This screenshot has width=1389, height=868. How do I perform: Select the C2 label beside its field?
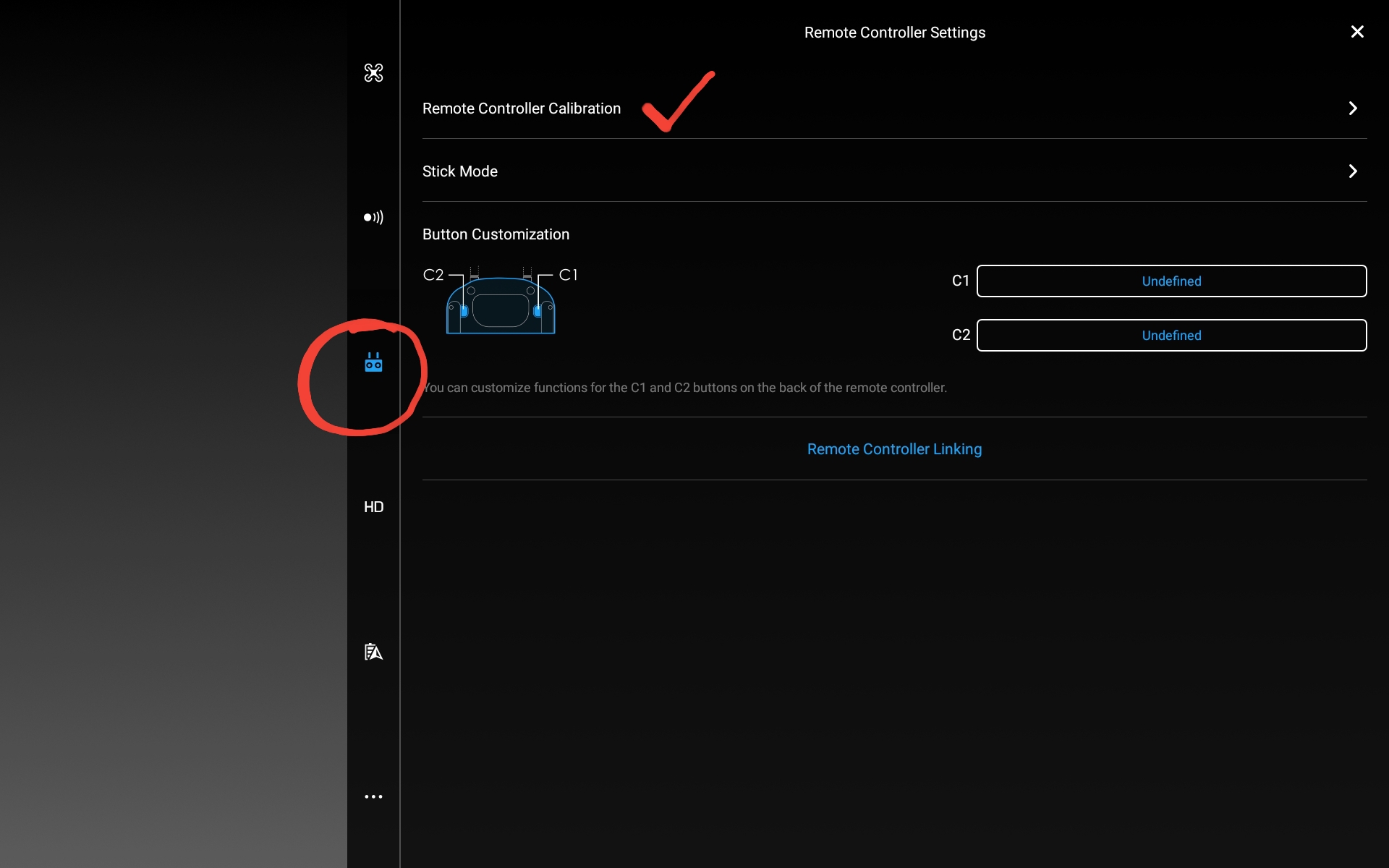961,335
